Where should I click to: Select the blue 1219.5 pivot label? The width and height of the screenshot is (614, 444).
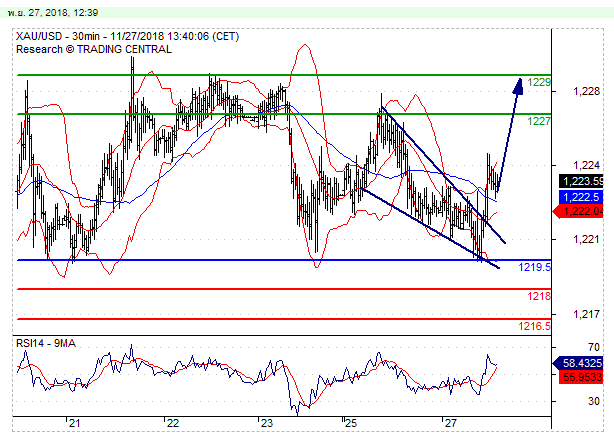(535, 267)
